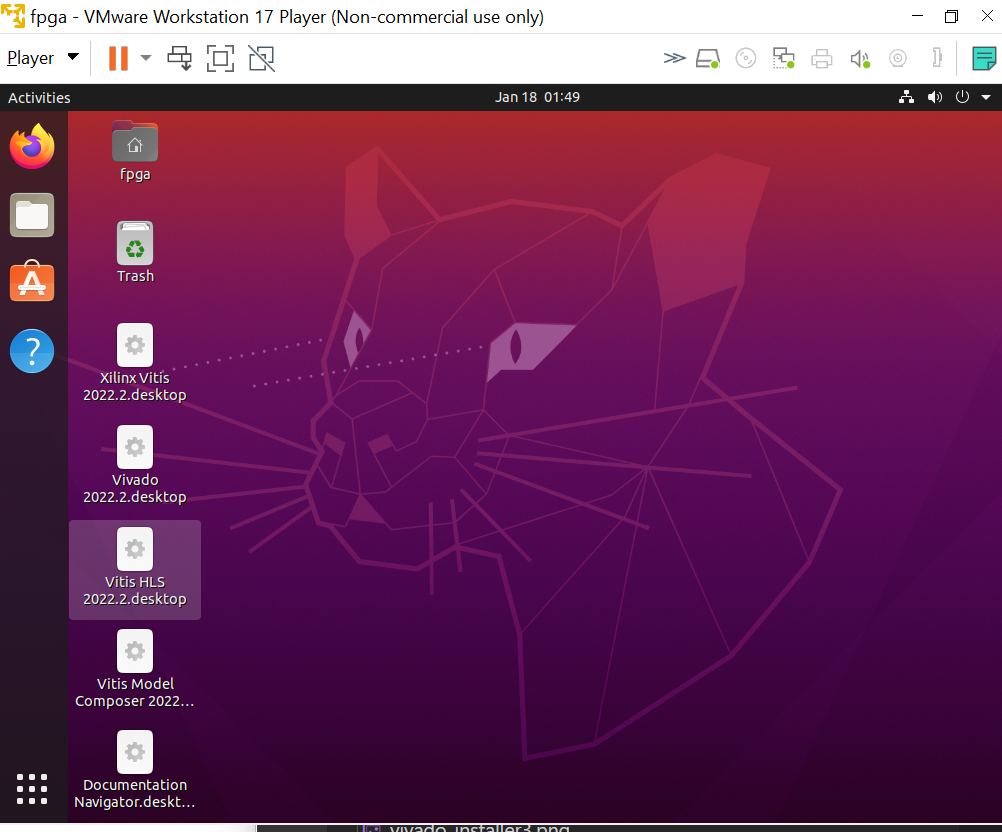Click the USB camera device icon

point(898,58)
